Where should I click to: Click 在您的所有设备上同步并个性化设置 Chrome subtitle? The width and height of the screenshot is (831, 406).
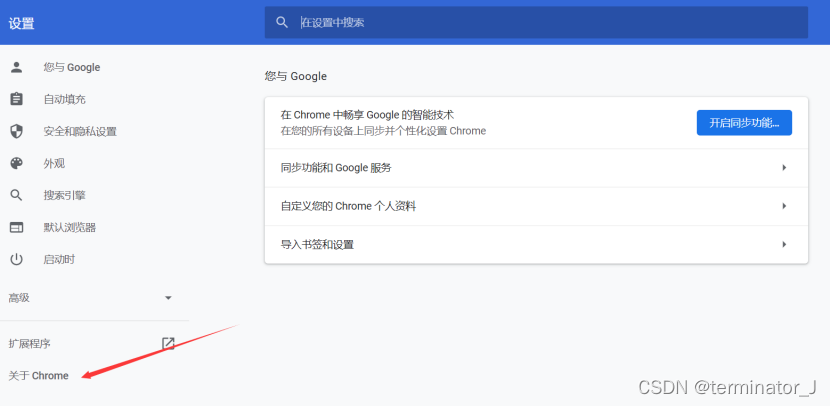click(x=383, y=131)
